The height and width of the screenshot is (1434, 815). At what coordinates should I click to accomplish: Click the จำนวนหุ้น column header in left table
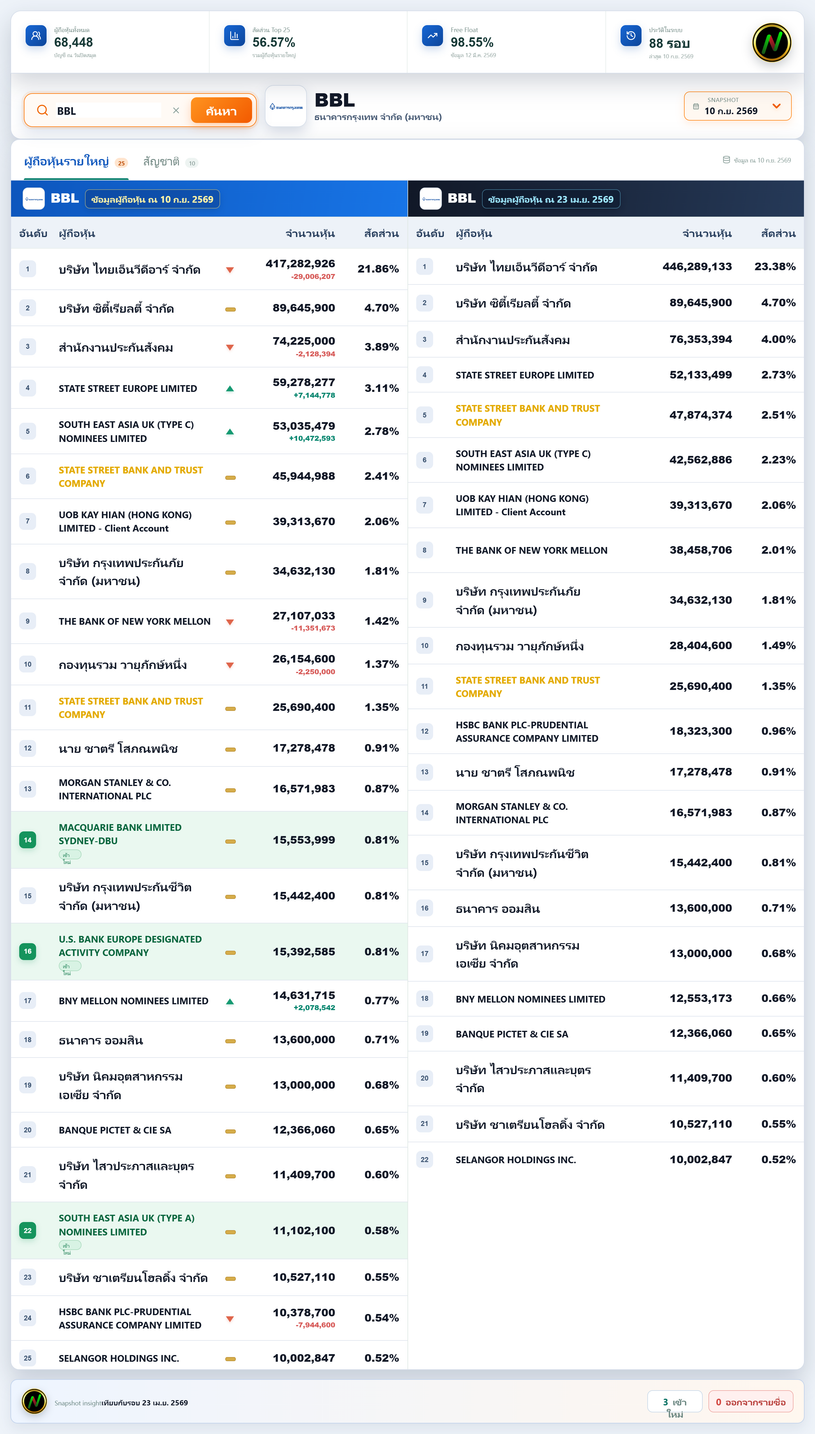coord(310,233)
